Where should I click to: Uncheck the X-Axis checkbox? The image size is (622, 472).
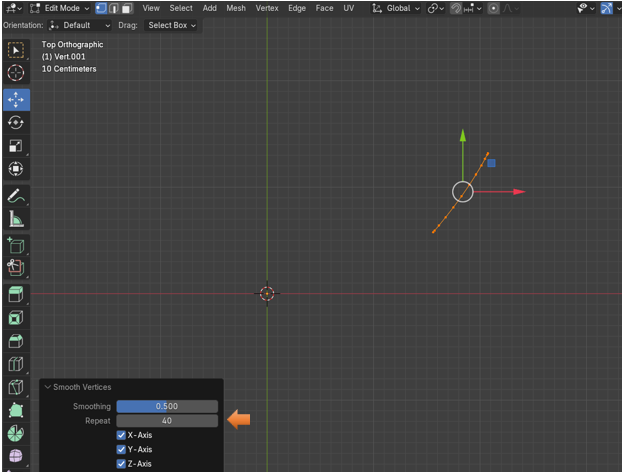click(121, 435)
